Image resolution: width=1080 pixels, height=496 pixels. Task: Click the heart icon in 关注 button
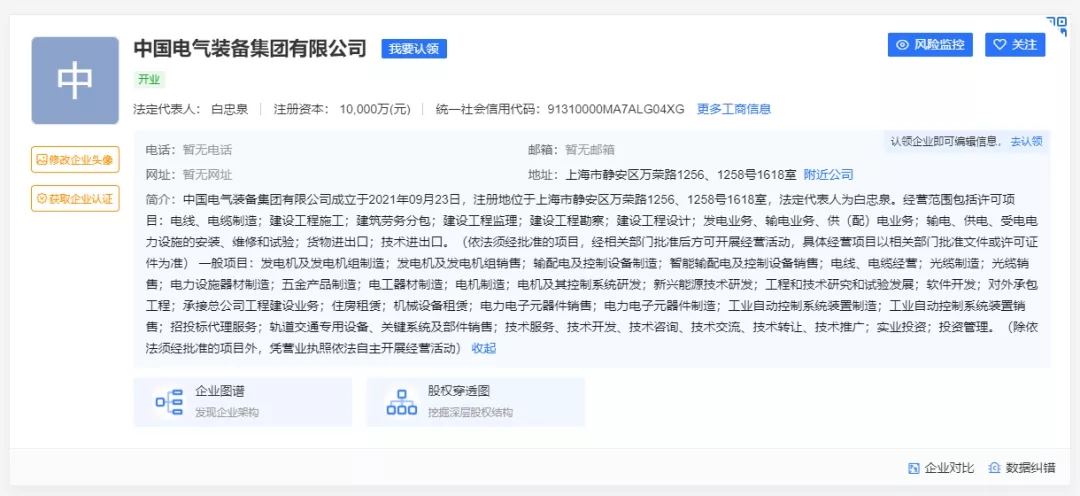point(998,45)
